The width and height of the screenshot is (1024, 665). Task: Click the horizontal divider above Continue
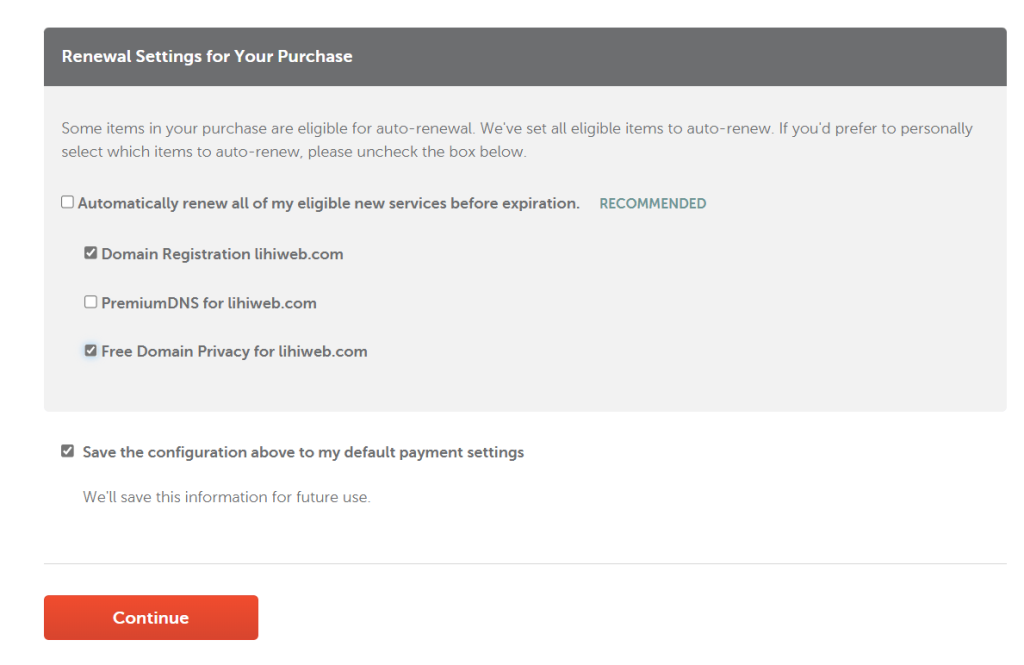click(x=525, y=564)
